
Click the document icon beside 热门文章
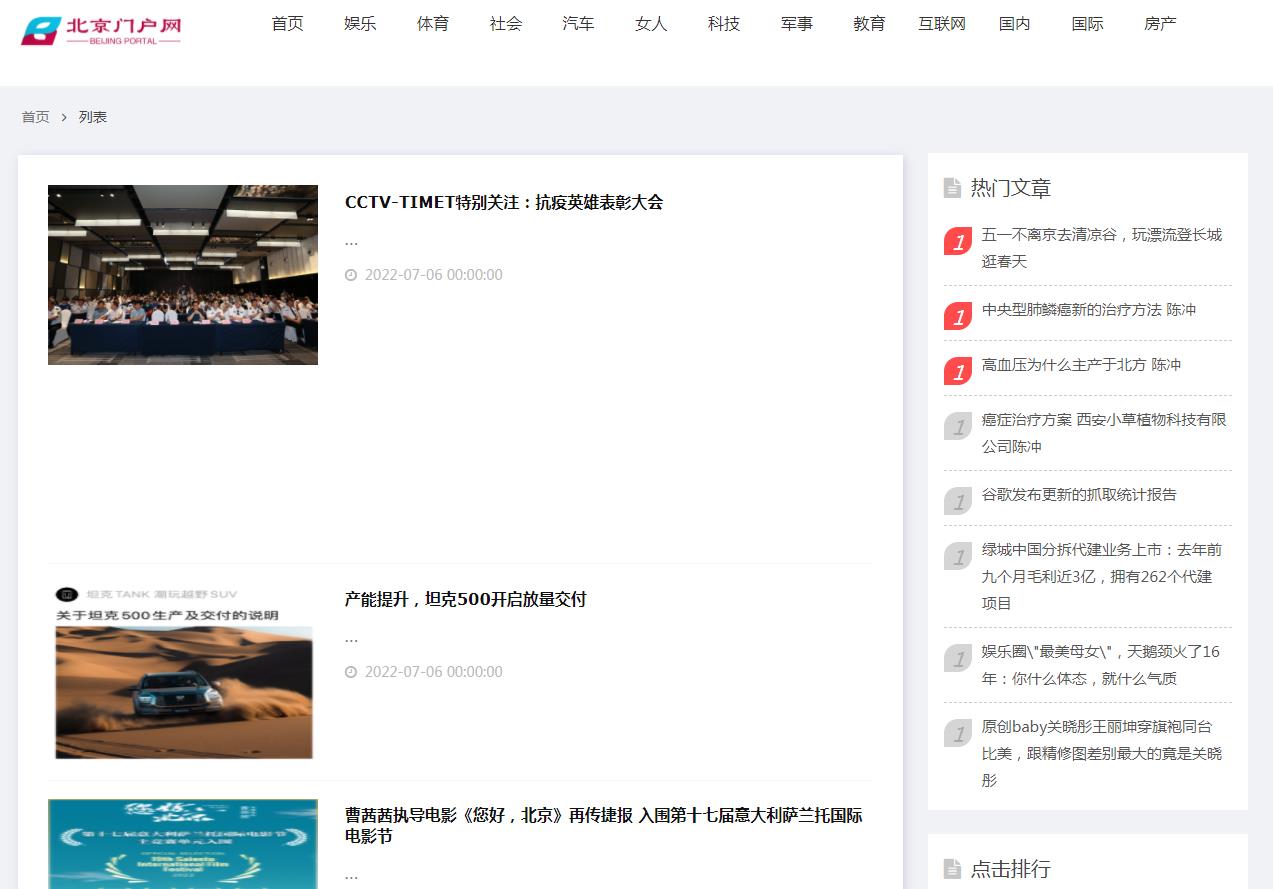pyautogui.click(x=952, y=188)
